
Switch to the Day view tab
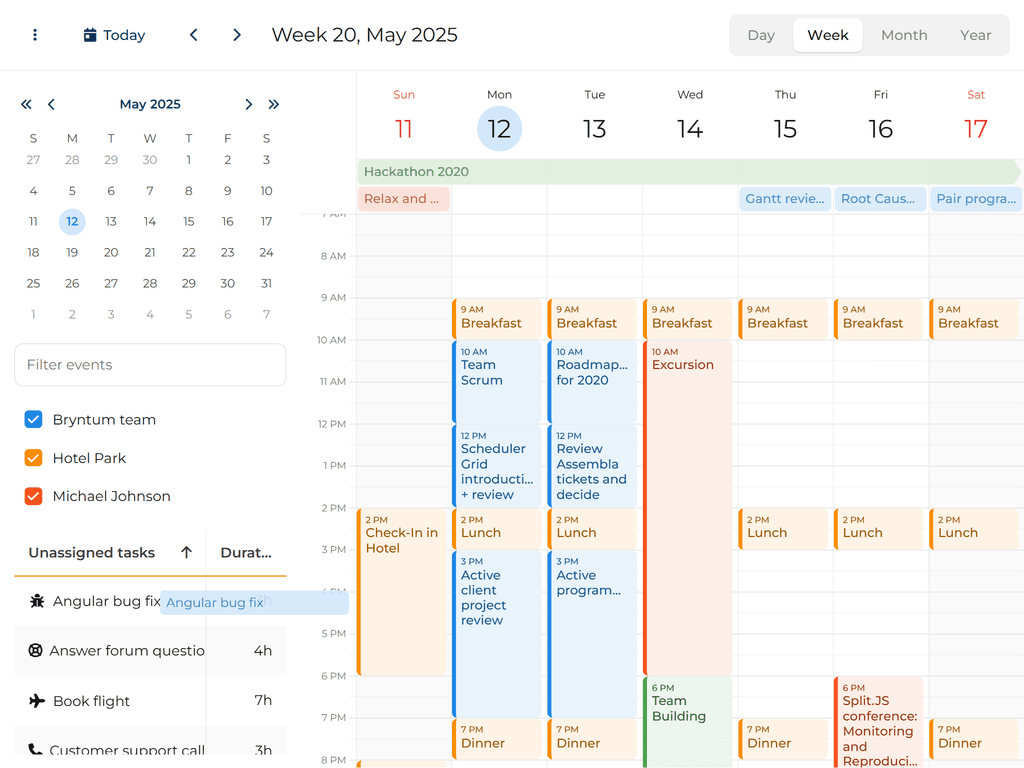[x=761, y=35]
